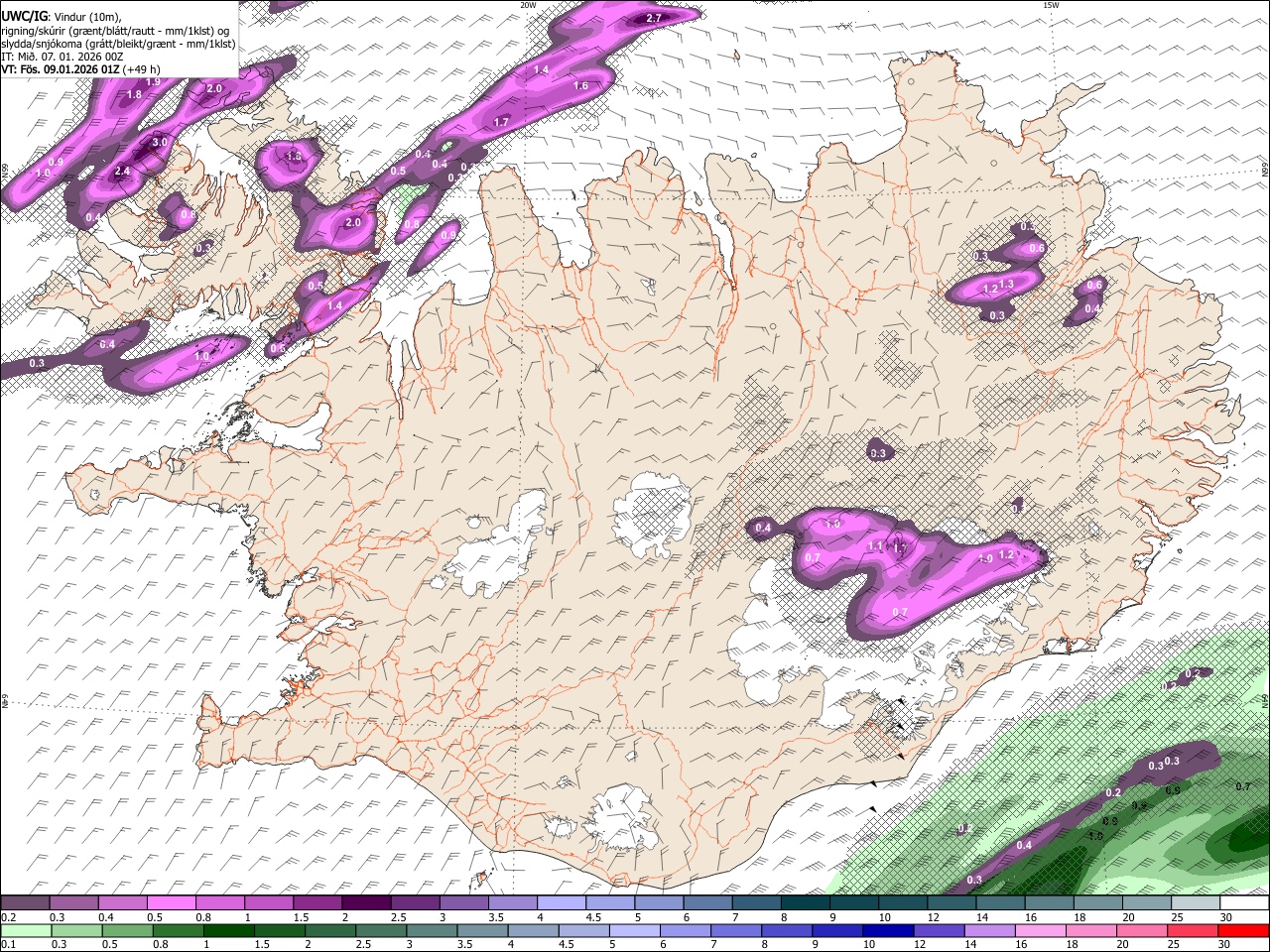Select the first grey-purple 0.2 snow legend swatch
The image size is (1270, 952).
tap(25, 903)
